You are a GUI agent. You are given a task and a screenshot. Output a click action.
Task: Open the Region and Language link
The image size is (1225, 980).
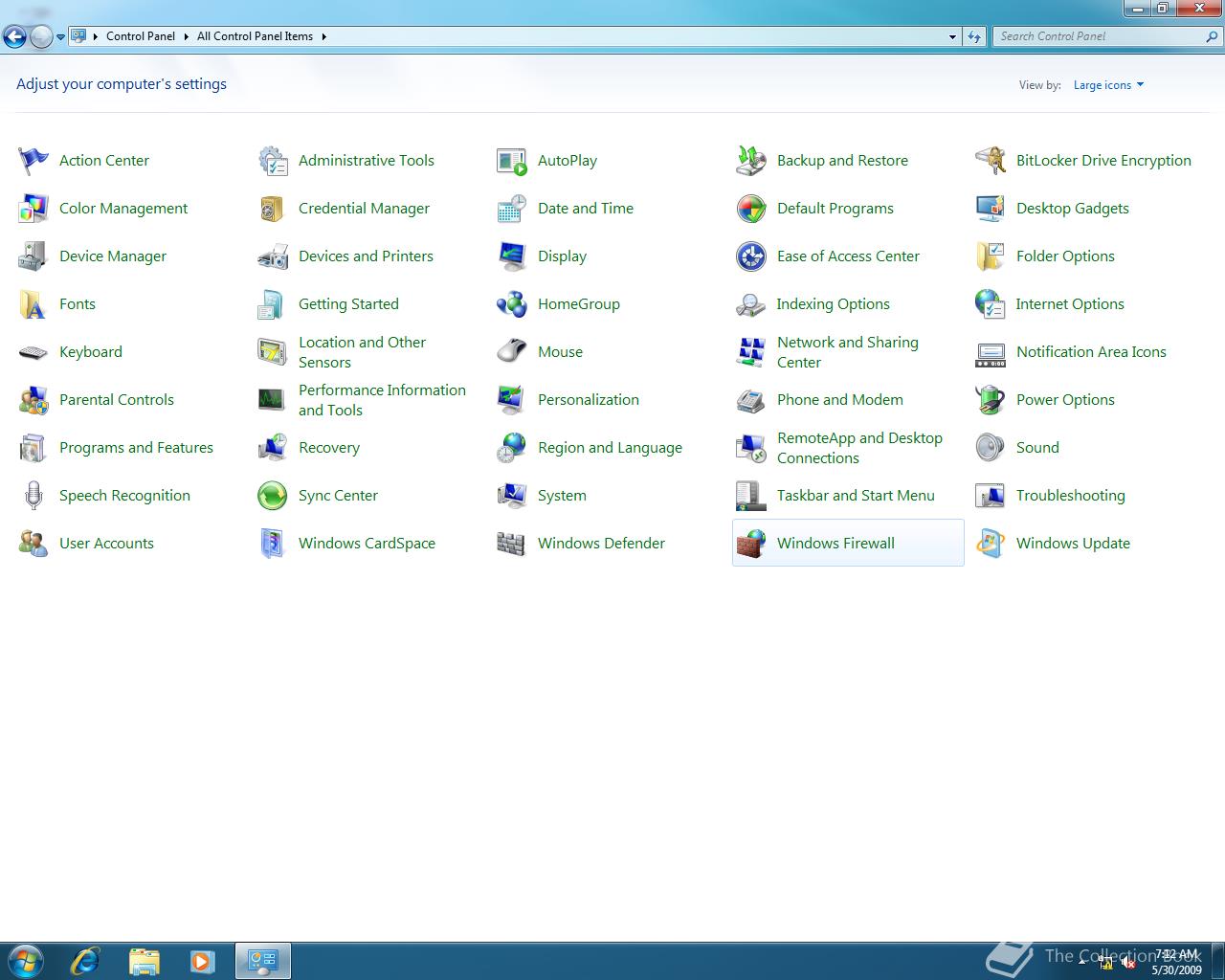610,448
